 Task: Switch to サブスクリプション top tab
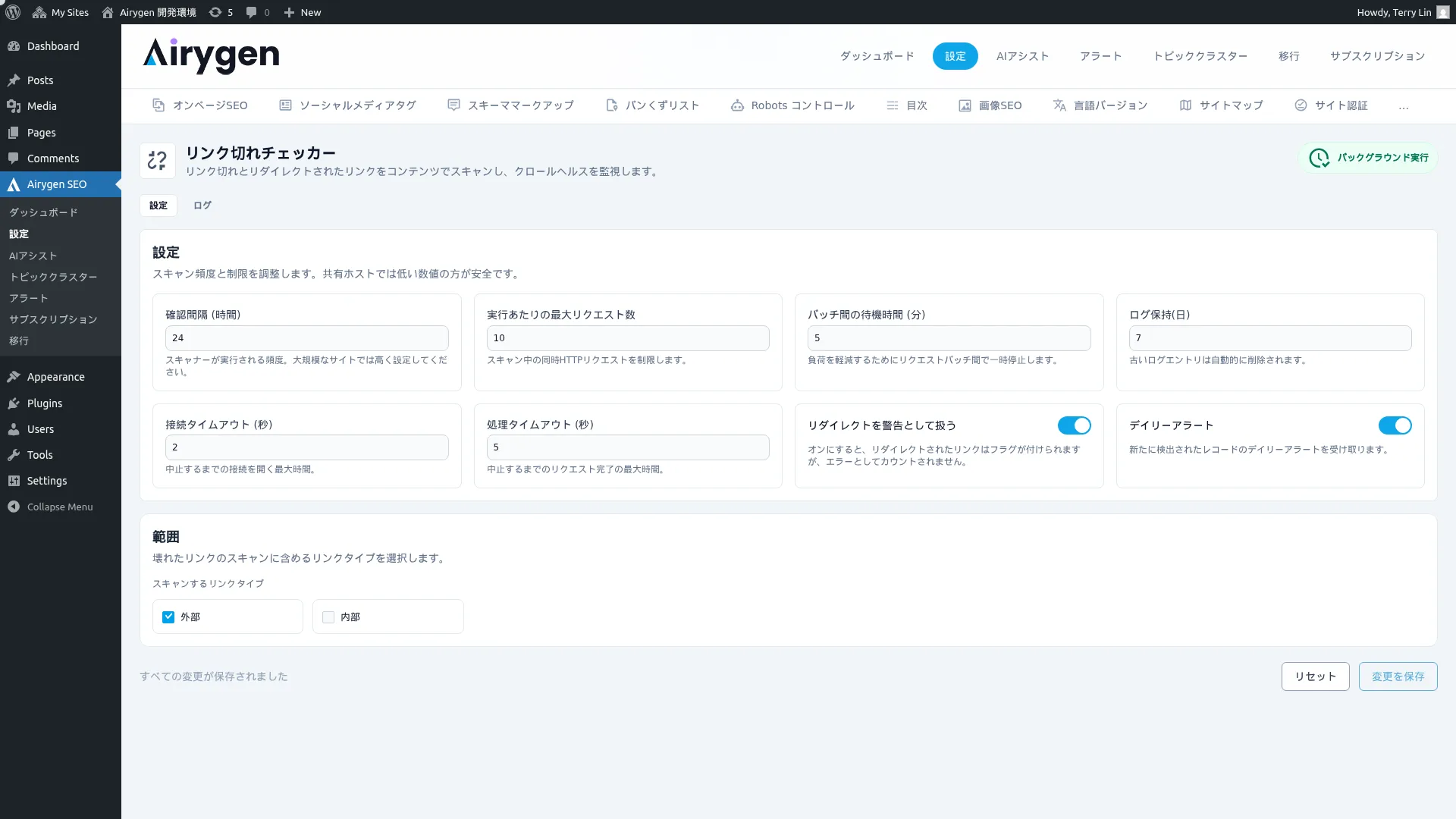pyautogui.click(x=1377, y=56)
